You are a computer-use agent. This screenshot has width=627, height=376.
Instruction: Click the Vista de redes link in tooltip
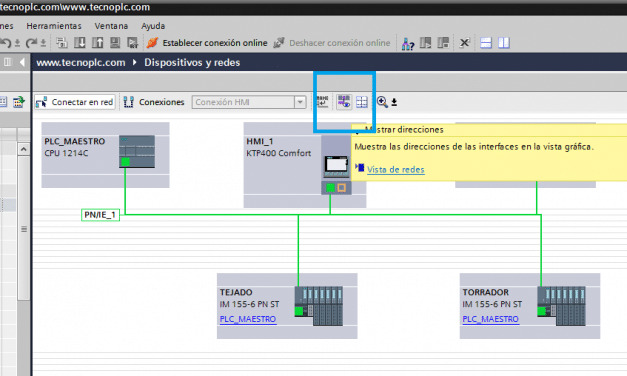[395, 170]
